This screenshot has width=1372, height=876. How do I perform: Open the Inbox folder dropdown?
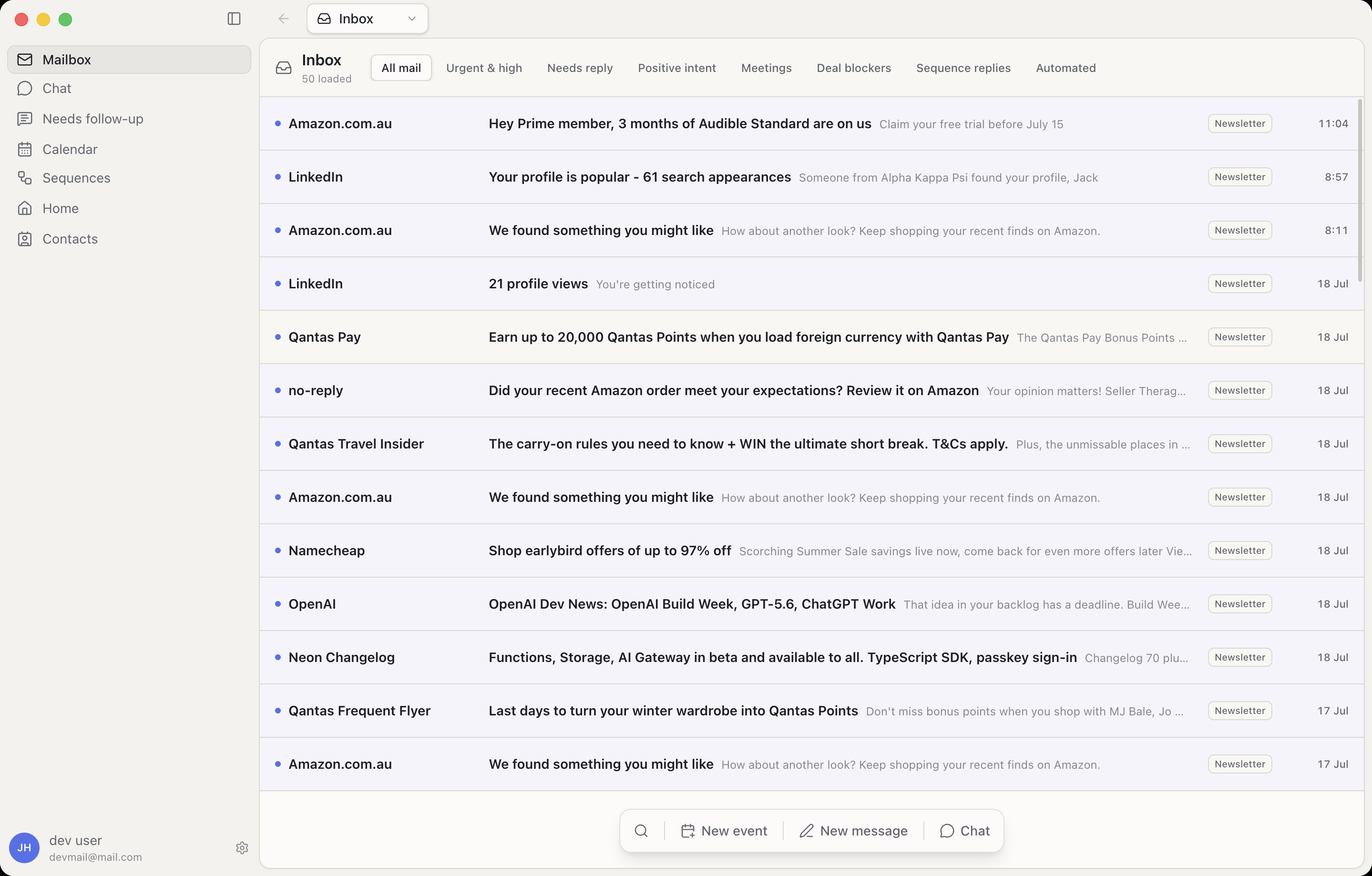coord(367,19)
